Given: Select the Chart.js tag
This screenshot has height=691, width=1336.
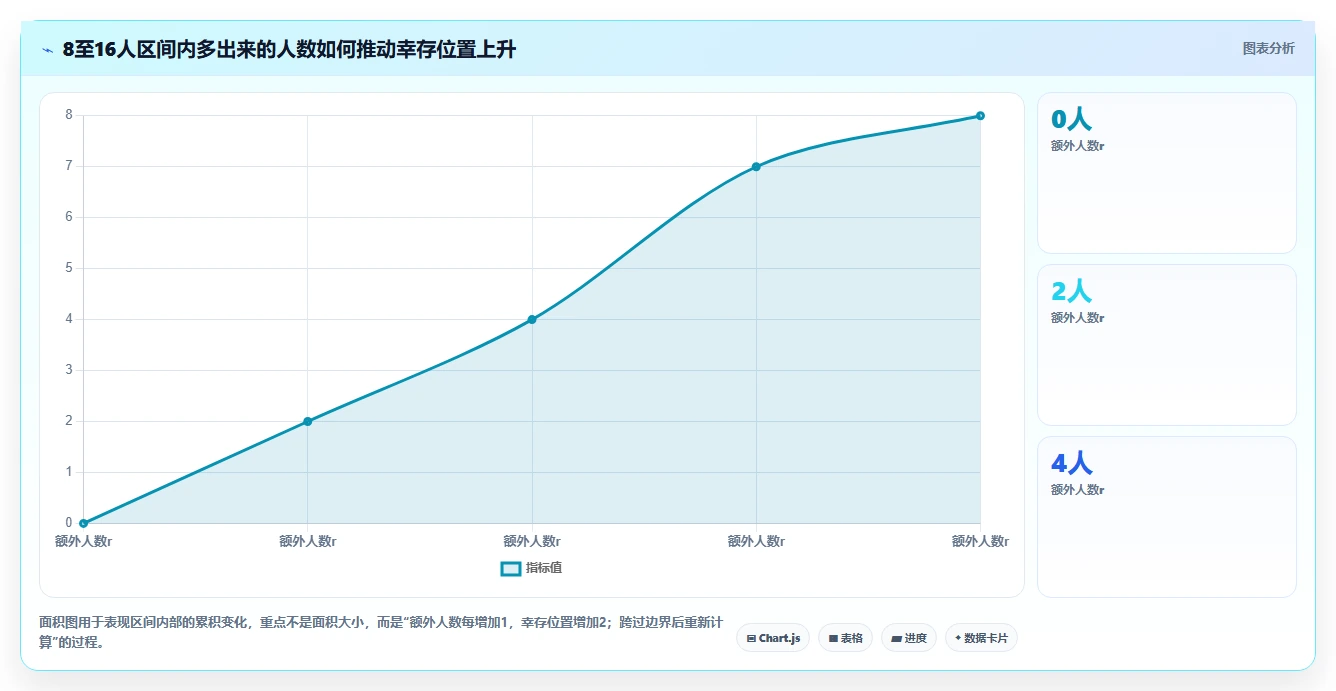Looking at the screenshot, I should (773, 638).
